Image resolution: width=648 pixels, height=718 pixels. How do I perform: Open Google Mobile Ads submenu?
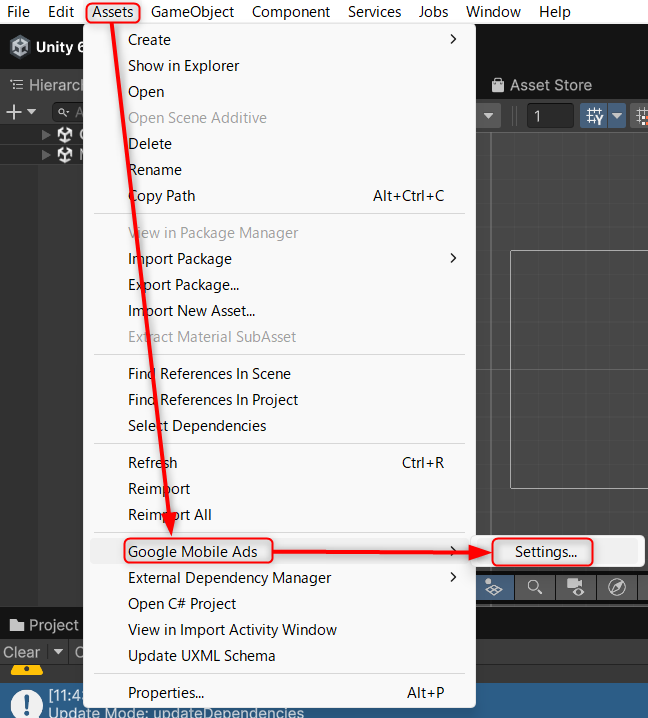(280, 552)
